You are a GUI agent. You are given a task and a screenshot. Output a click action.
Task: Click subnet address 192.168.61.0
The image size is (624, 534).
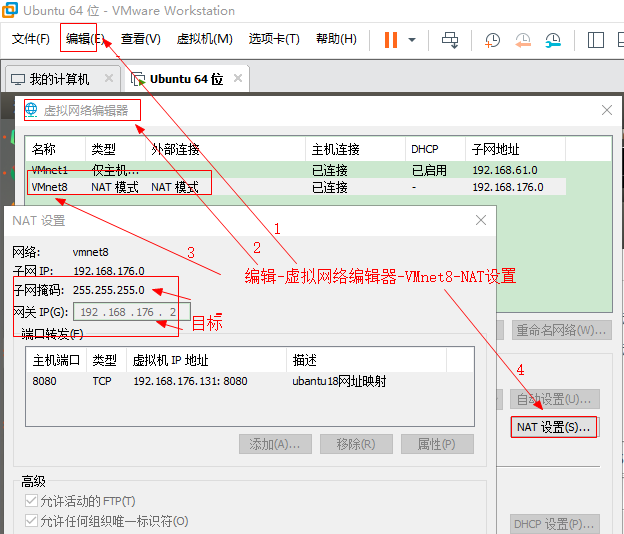[x=505, y=170]
